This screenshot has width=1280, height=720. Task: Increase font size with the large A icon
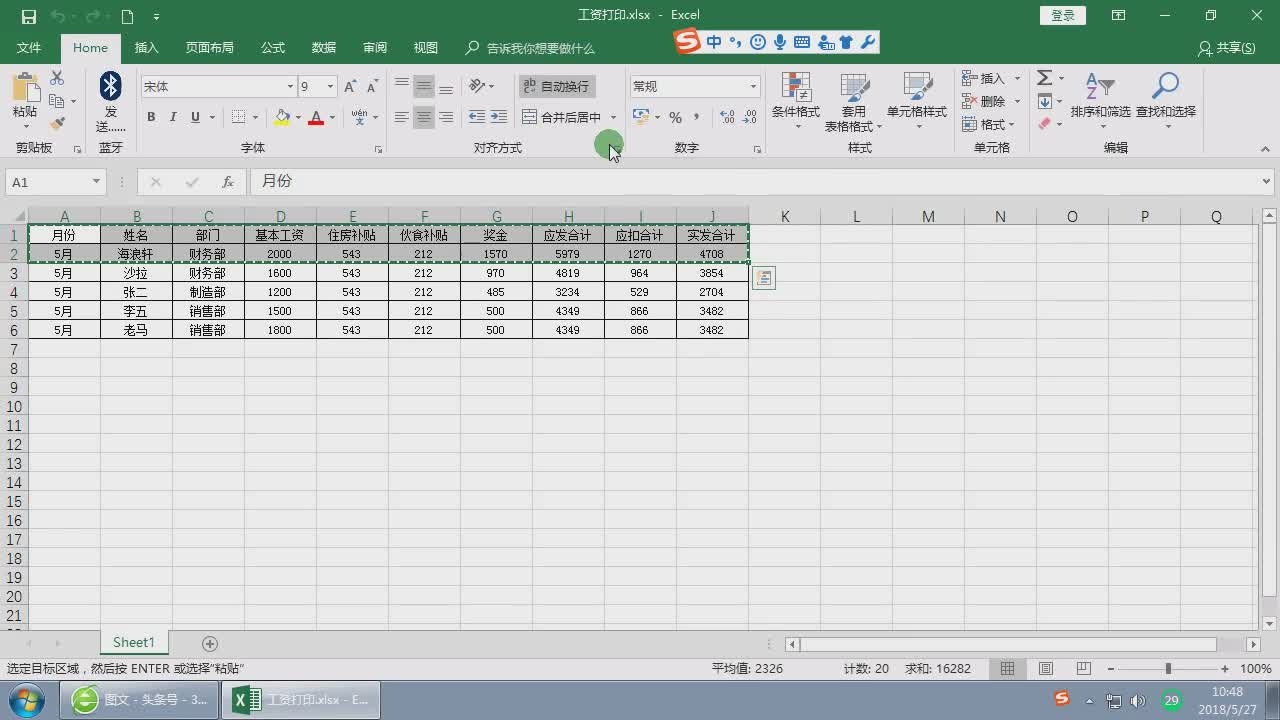[350, 87]
